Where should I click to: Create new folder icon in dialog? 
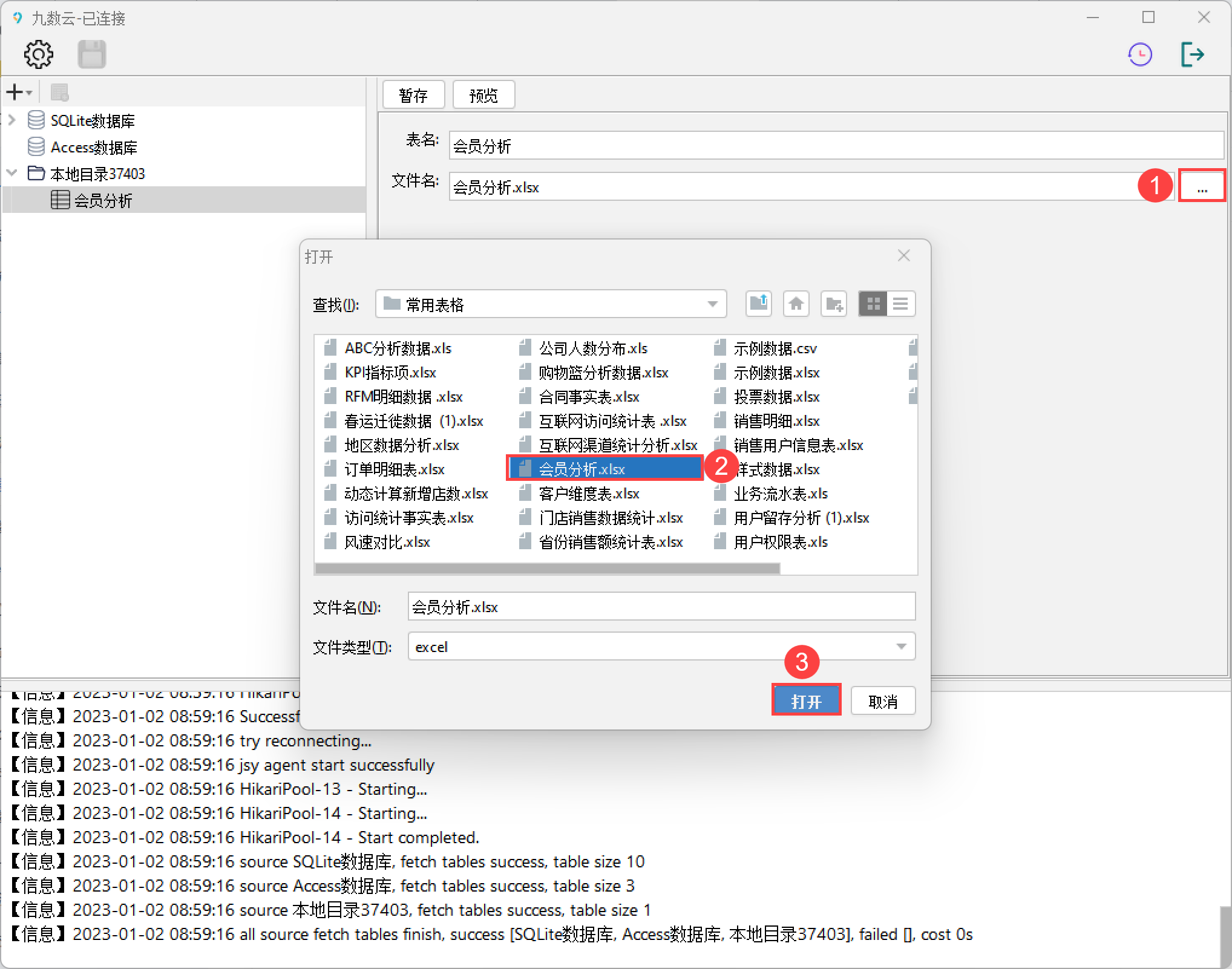[x=834, y=304]
